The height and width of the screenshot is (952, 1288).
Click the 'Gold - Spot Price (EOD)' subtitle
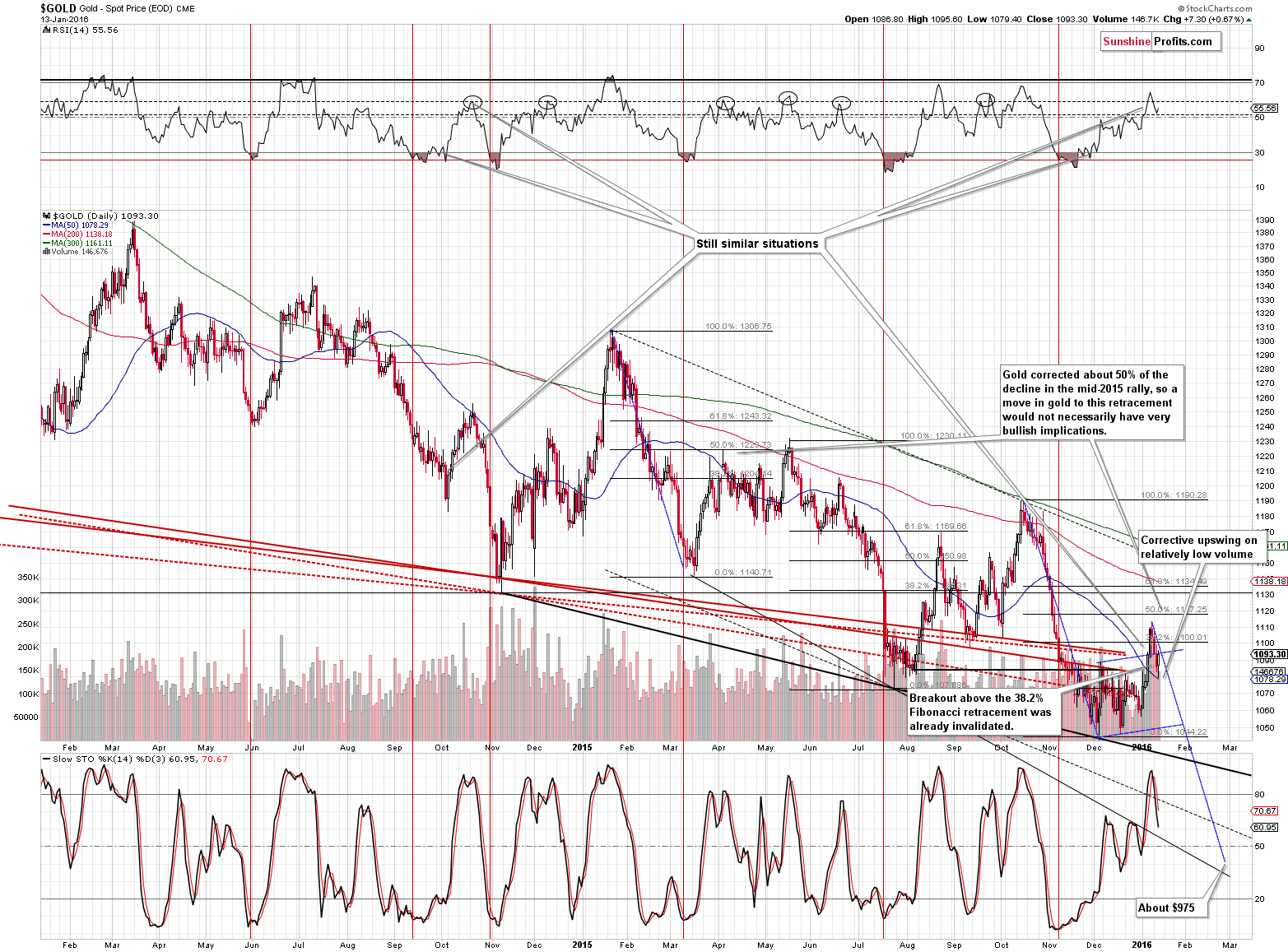pos(128,8)
